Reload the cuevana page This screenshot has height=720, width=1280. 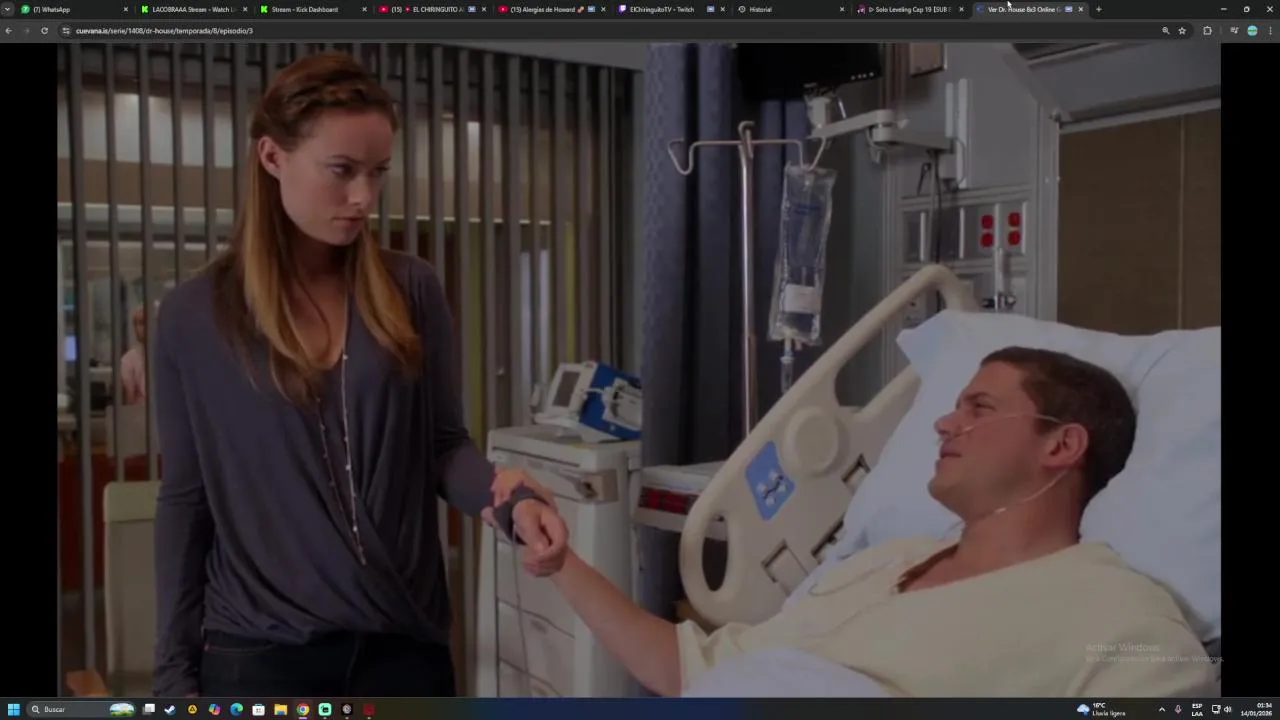[44, 31]
